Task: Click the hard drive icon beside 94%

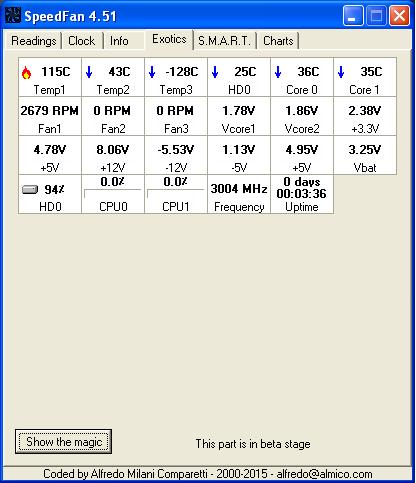Action: click(x=30, y=190)
